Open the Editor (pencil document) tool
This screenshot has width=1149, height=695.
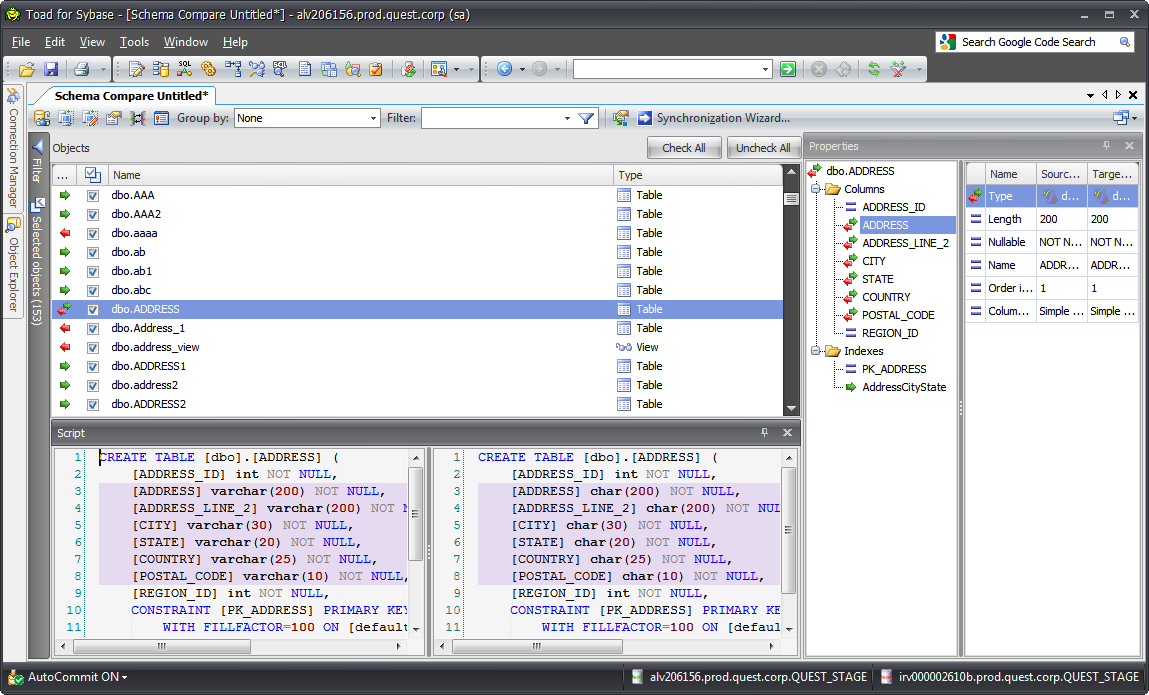tap(136, 70)
